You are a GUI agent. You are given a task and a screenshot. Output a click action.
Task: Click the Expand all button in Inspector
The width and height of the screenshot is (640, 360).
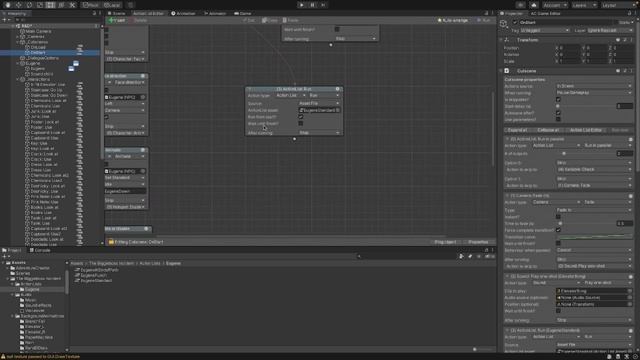(x=518, y=130)
